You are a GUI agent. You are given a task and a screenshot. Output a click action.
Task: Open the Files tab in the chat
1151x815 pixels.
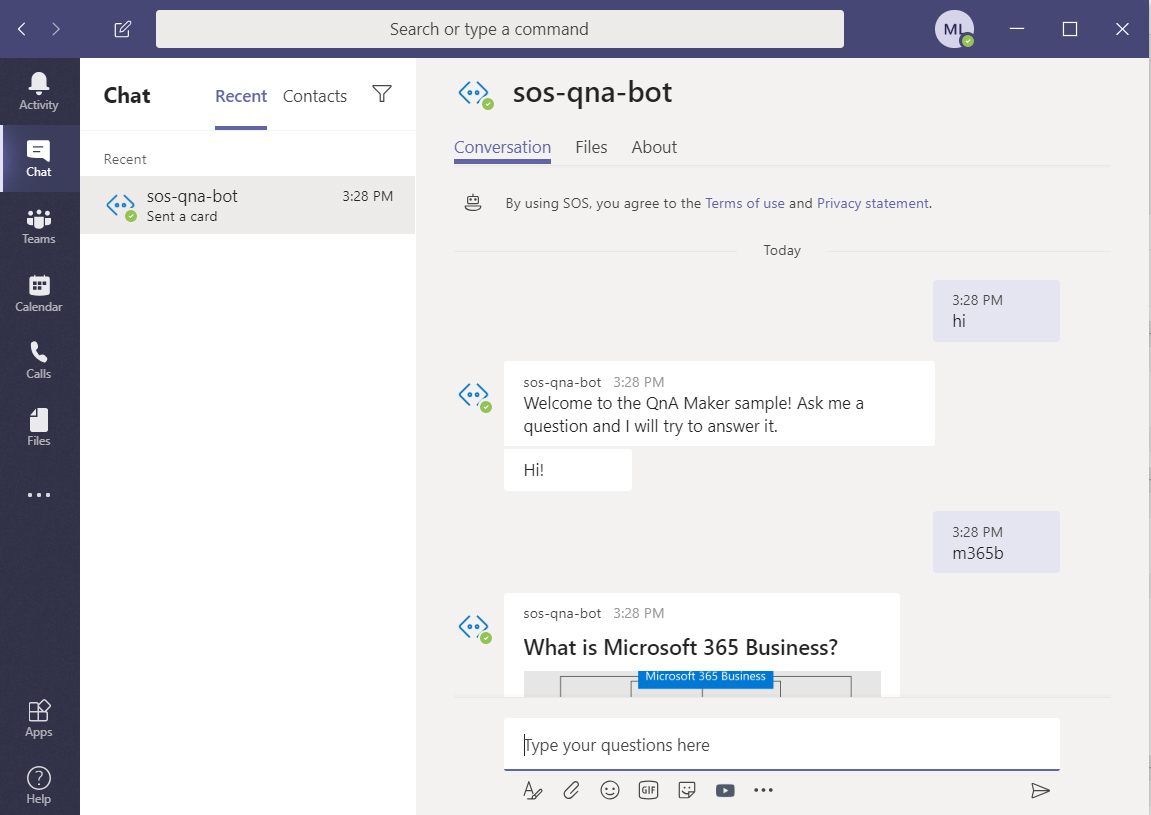click(x=591, y=147)
